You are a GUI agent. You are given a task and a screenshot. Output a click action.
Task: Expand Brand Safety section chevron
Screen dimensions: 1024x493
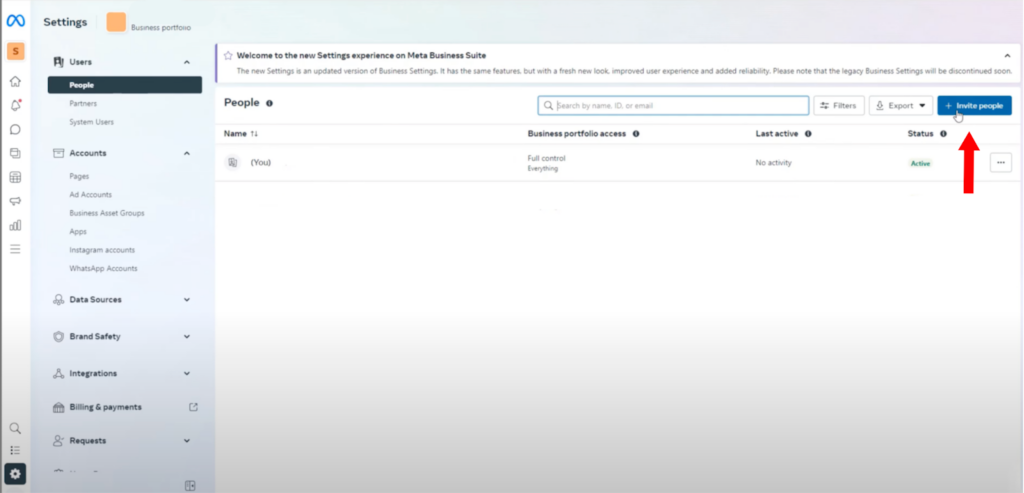tap(187, 337)
